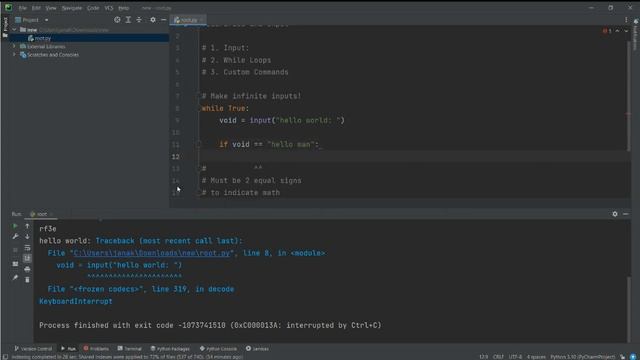Open Python Console tool window

click(x=218, y=349)
